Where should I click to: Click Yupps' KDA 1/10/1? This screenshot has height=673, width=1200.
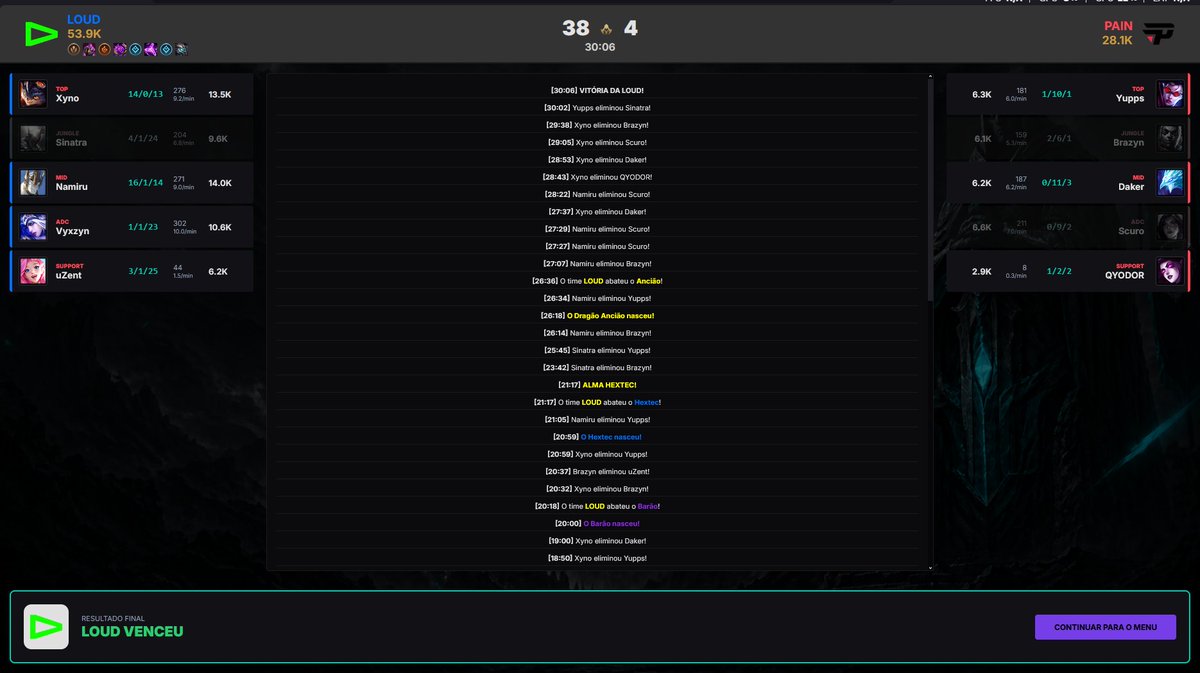(1056, 94)
